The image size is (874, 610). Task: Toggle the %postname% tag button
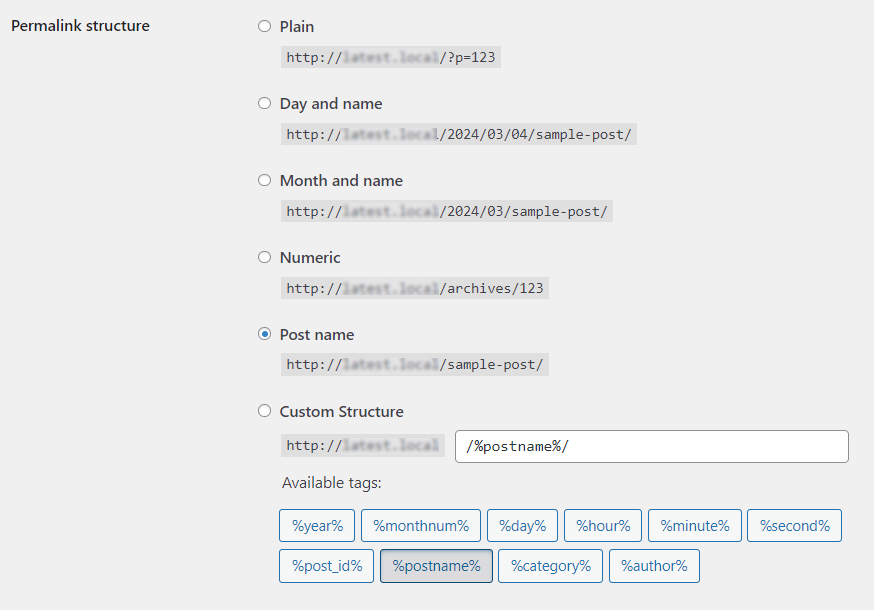436,566
